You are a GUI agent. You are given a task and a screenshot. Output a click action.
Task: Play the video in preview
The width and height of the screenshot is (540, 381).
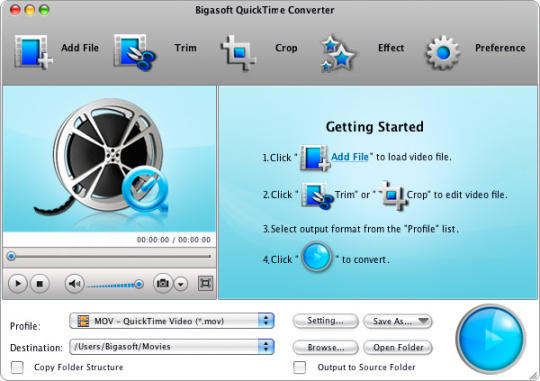point(18,284)
